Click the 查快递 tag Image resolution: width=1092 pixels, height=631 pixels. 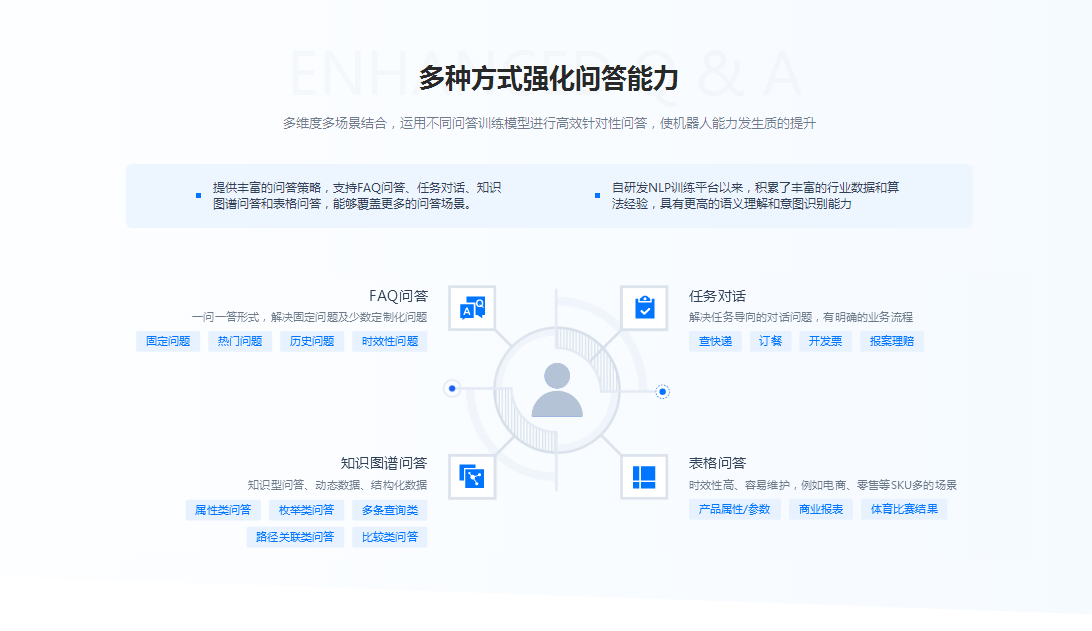(x=715, y=341)
